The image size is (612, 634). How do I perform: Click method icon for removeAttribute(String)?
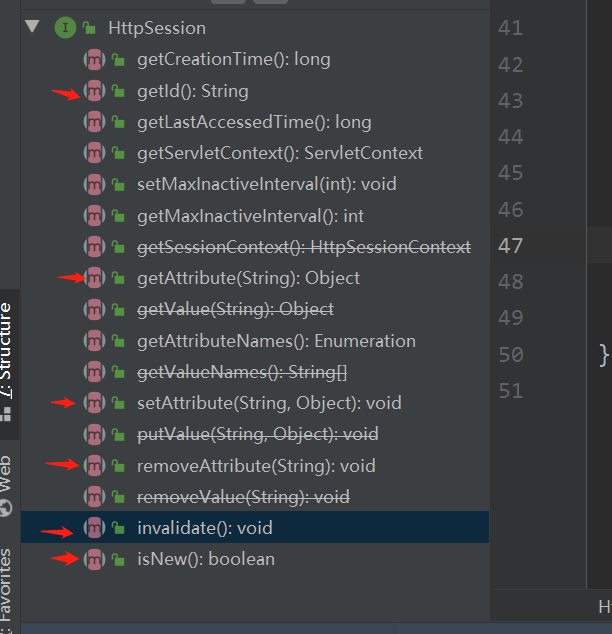(x=94, y=465)
